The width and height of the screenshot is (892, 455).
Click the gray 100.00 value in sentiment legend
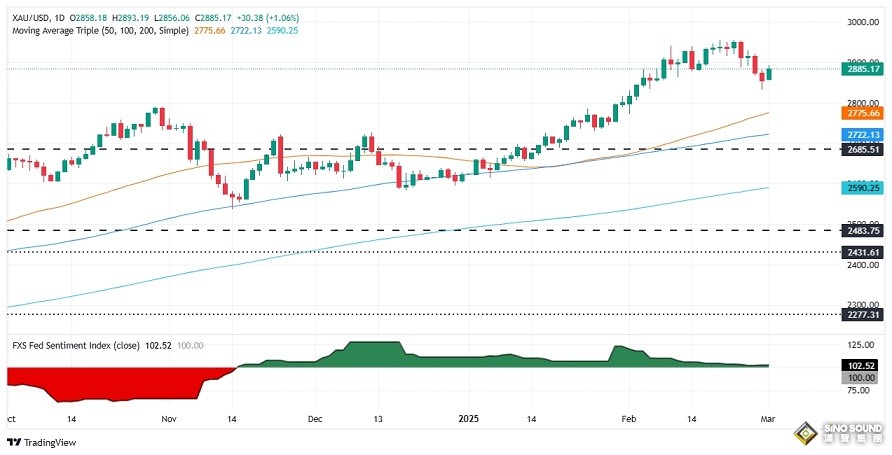(x=191, y=345)
